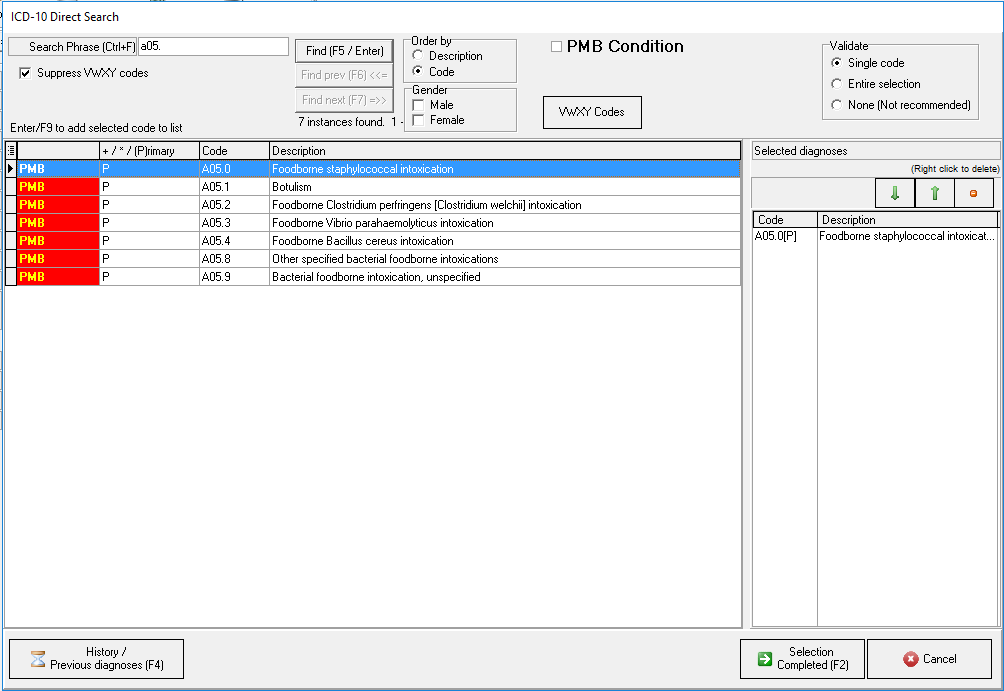This screenshot has width=1004, height=691.
Task: Set validation to Entire selection
Action: (837, 84)
